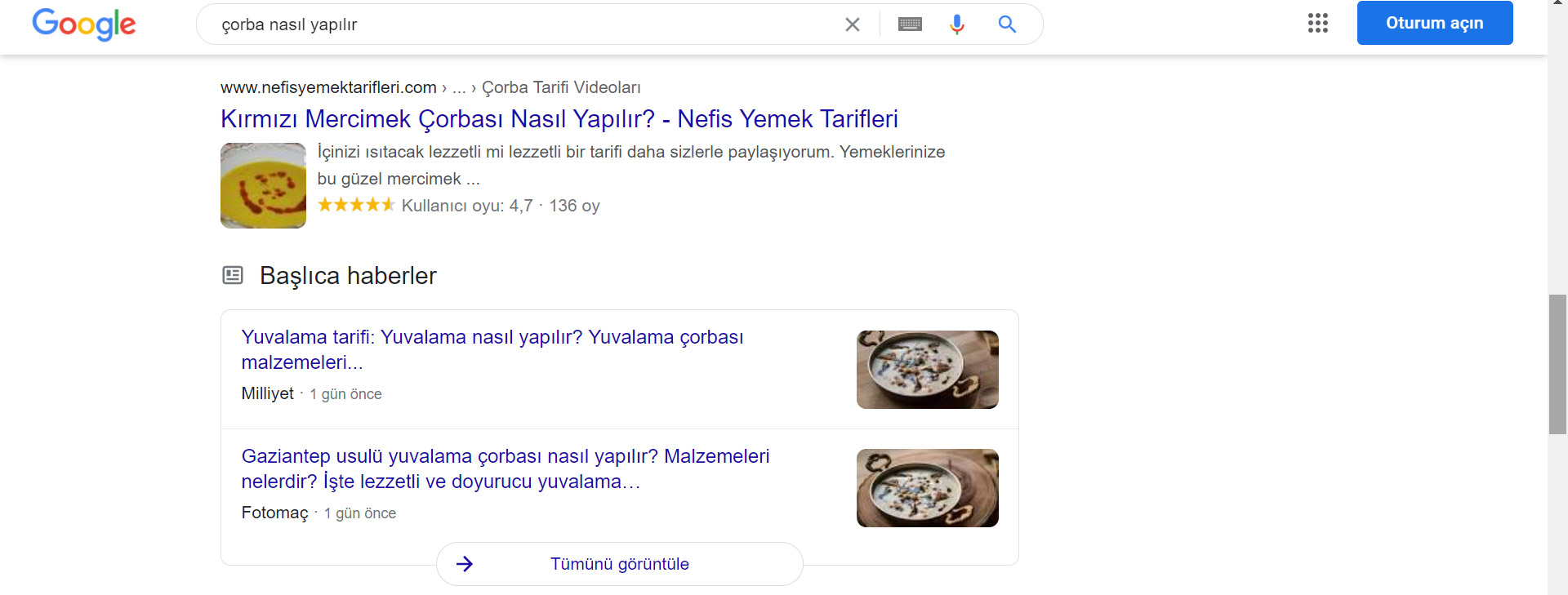Expand the breadcrumb ellipsis in the result path

[x=460, y=87]
